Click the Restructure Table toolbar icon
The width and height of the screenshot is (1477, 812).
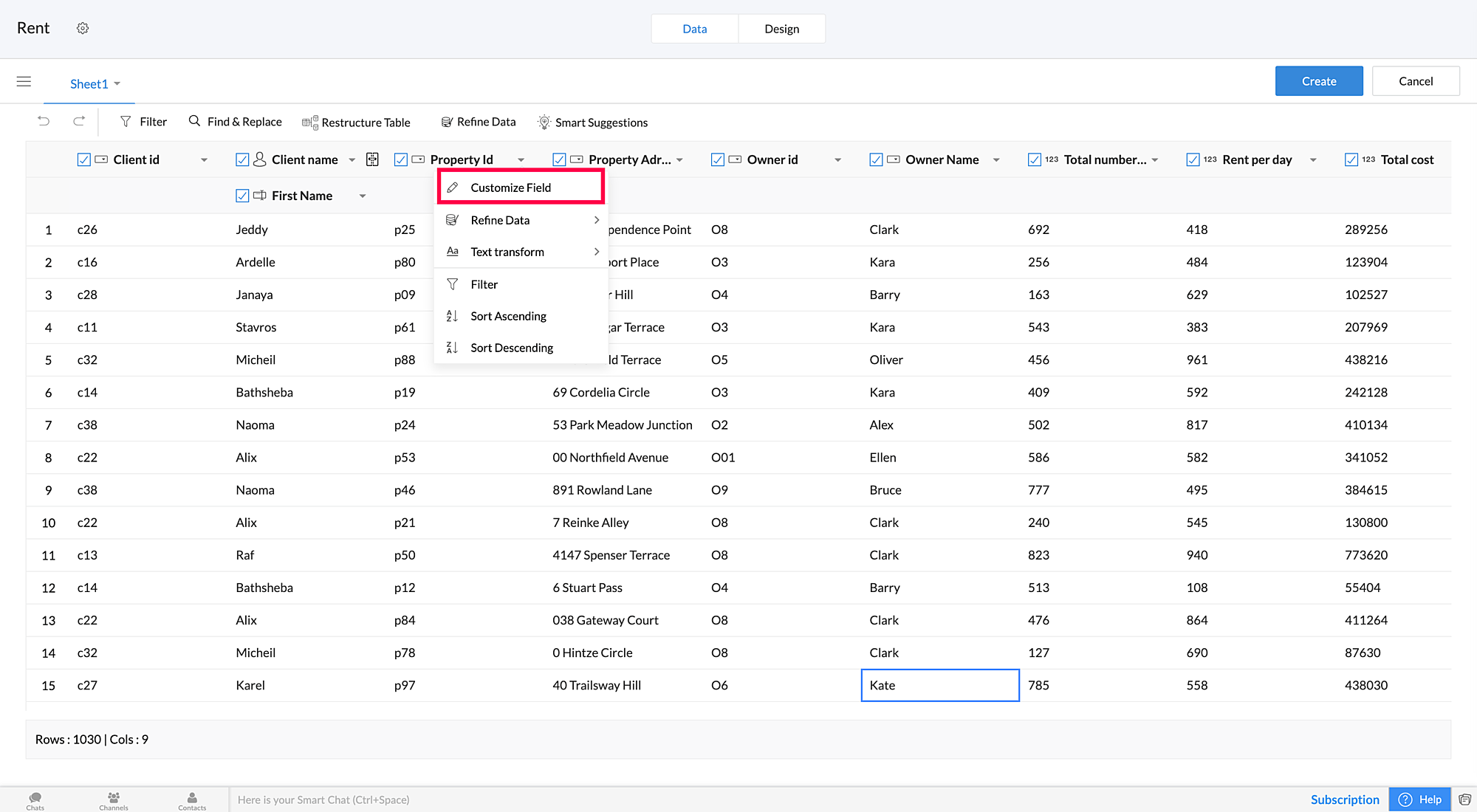310,123
